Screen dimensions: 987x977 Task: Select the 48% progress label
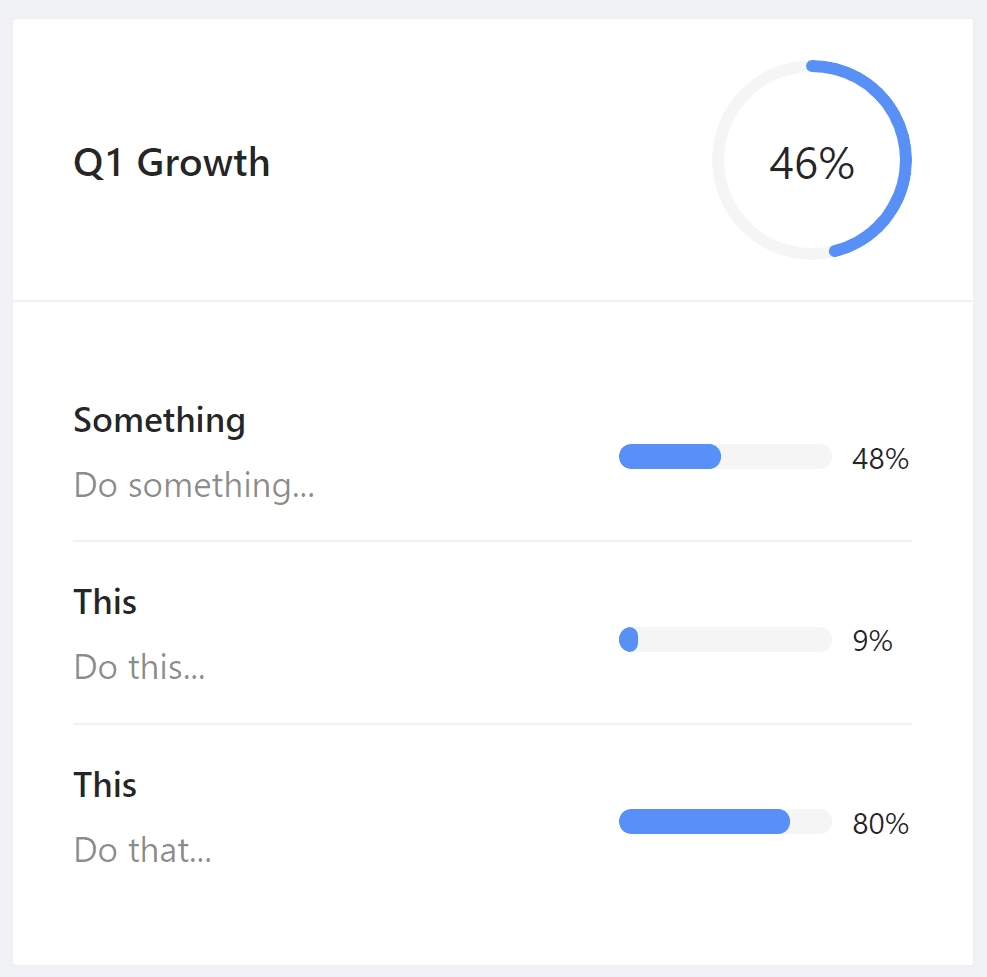880,459
